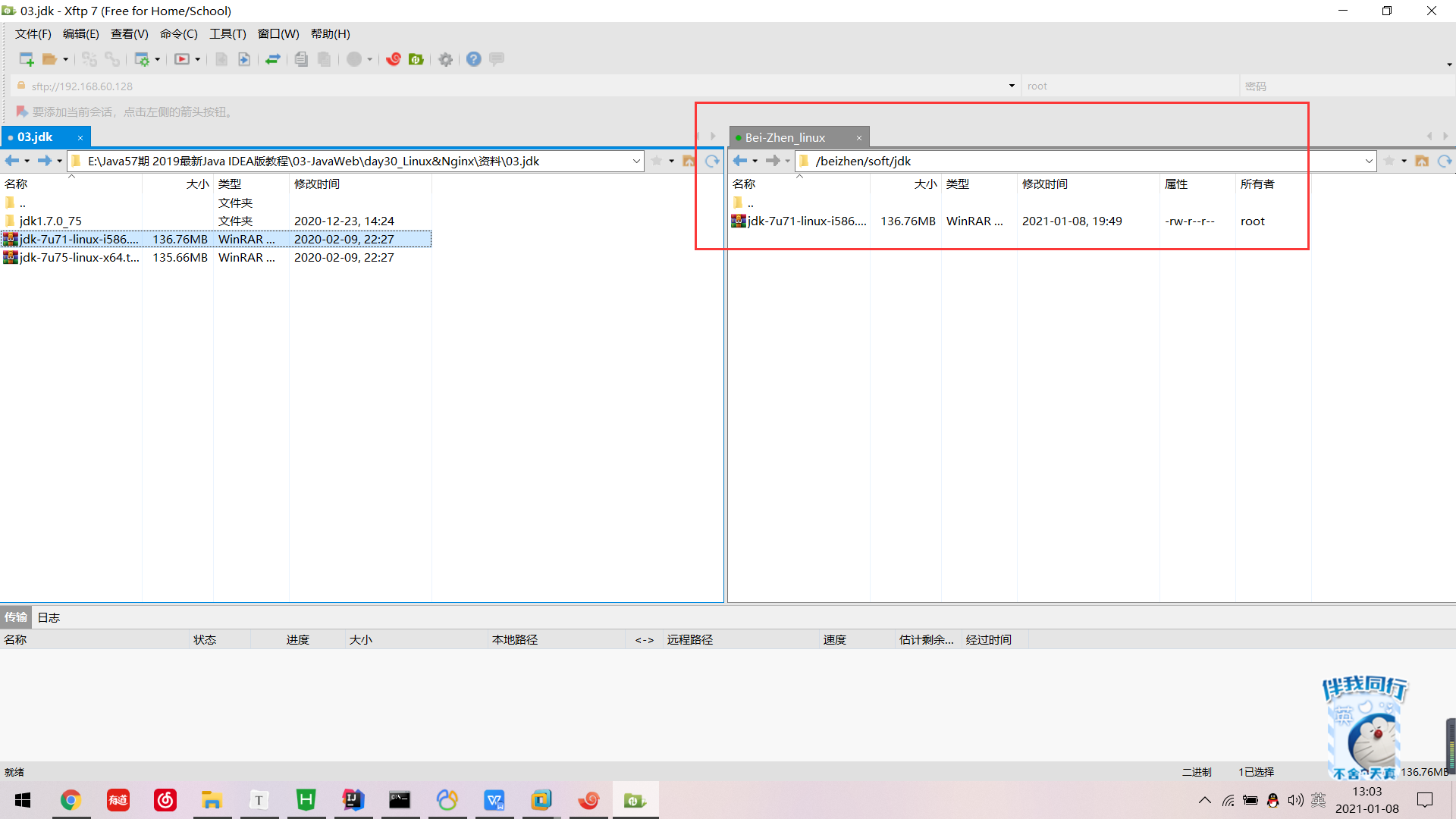Click the local refresh button
1456x819 pixels.
711,161
